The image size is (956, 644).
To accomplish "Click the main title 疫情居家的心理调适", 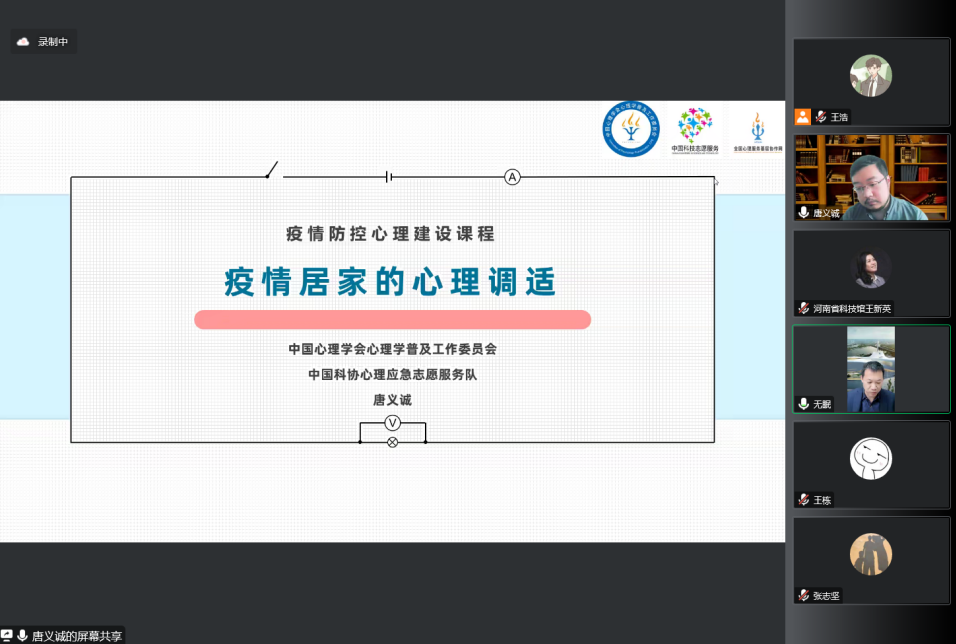I will (390, 282).
